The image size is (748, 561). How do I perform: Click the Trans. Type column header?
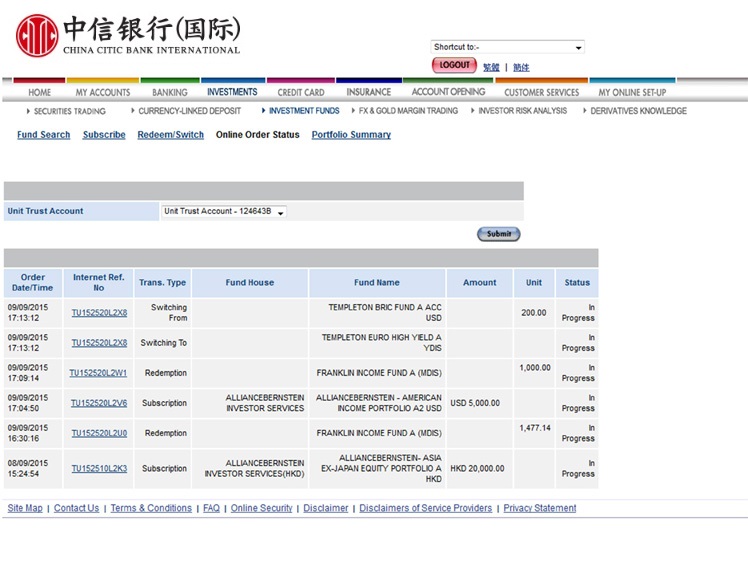(x=163, y=283)
